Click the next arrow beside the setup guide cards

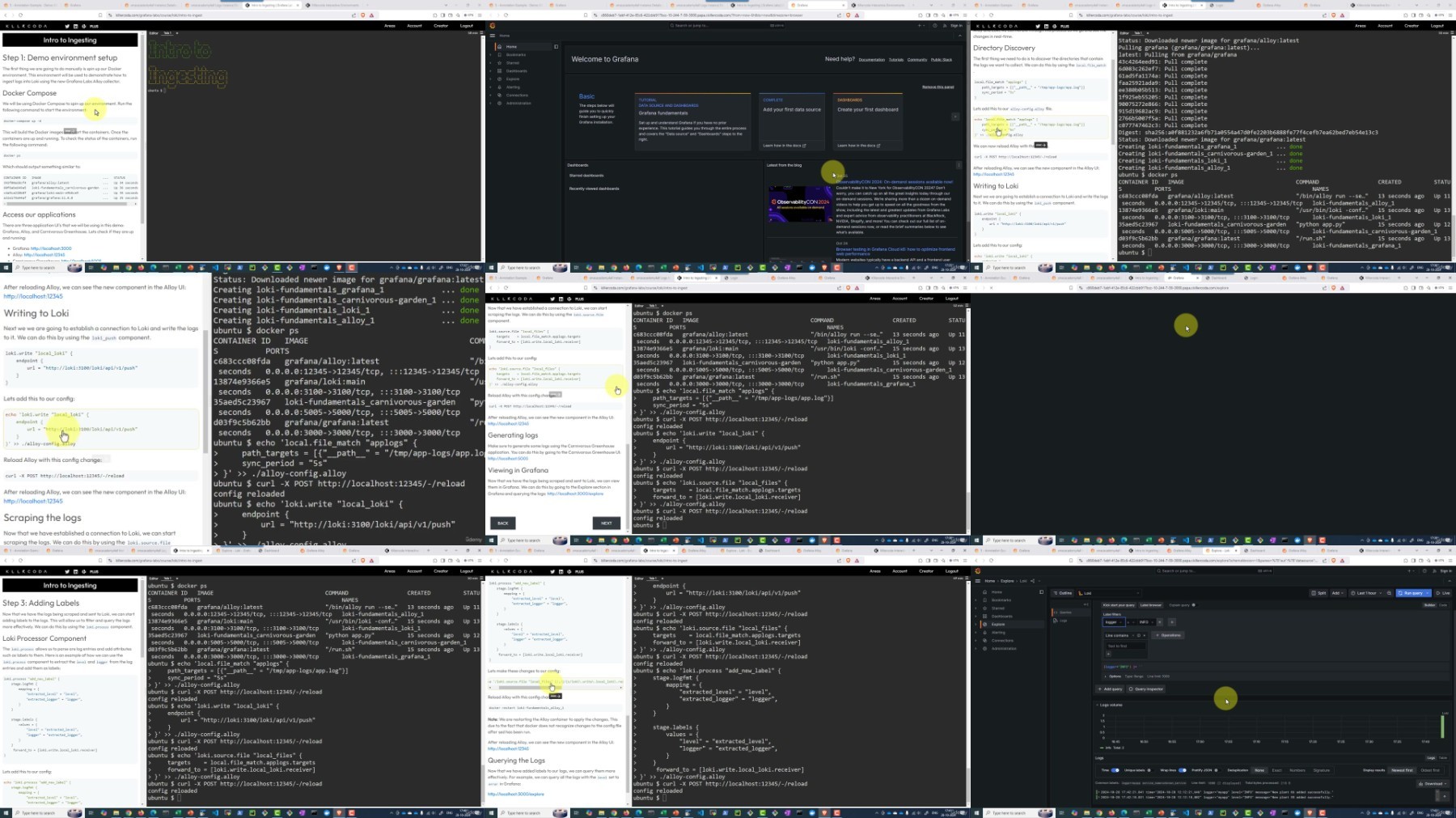tap(955, 117)
